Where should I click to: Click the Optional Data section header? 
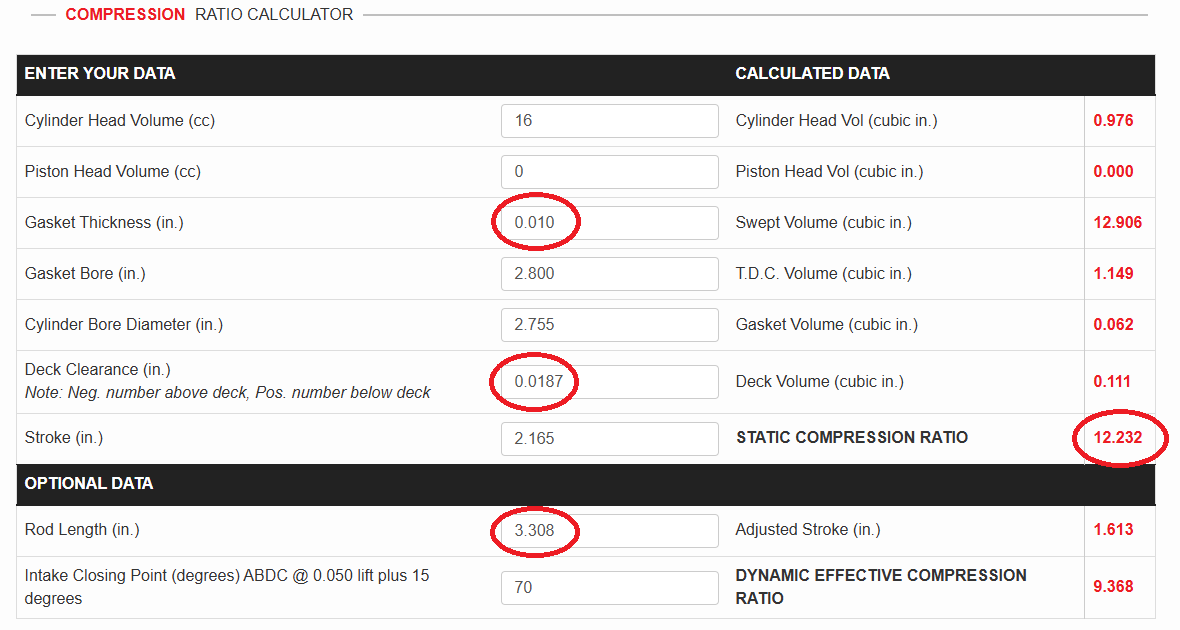point(89,484)
